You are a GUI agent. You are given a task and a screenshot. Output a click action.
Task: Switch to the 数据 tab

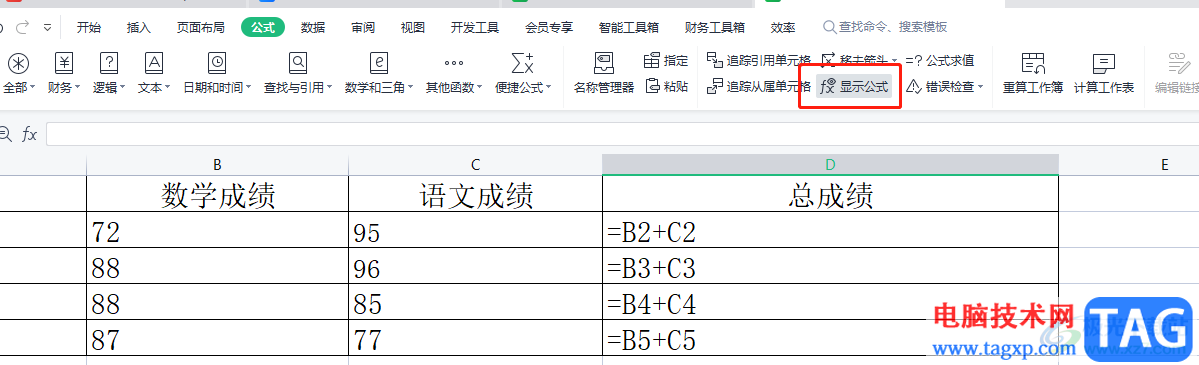313,28
